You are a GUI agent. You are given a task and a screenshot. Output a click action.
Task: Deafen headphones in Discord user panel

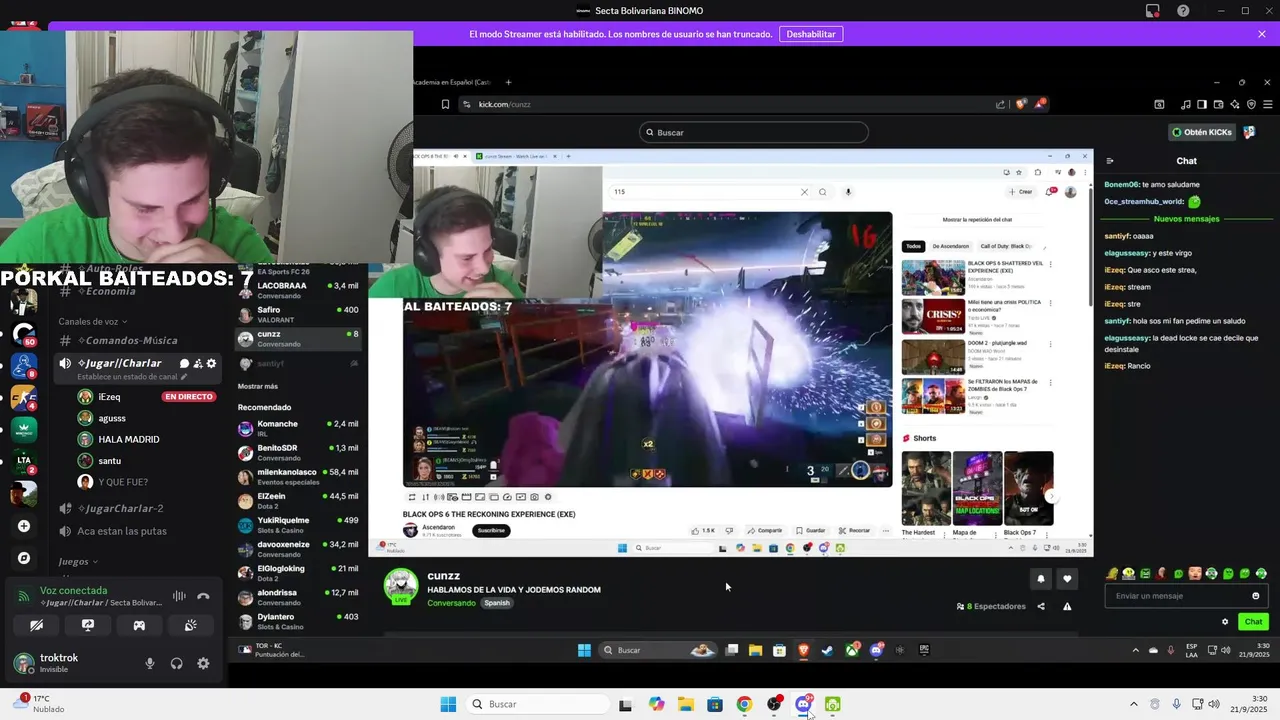click(x=177, y=663)
